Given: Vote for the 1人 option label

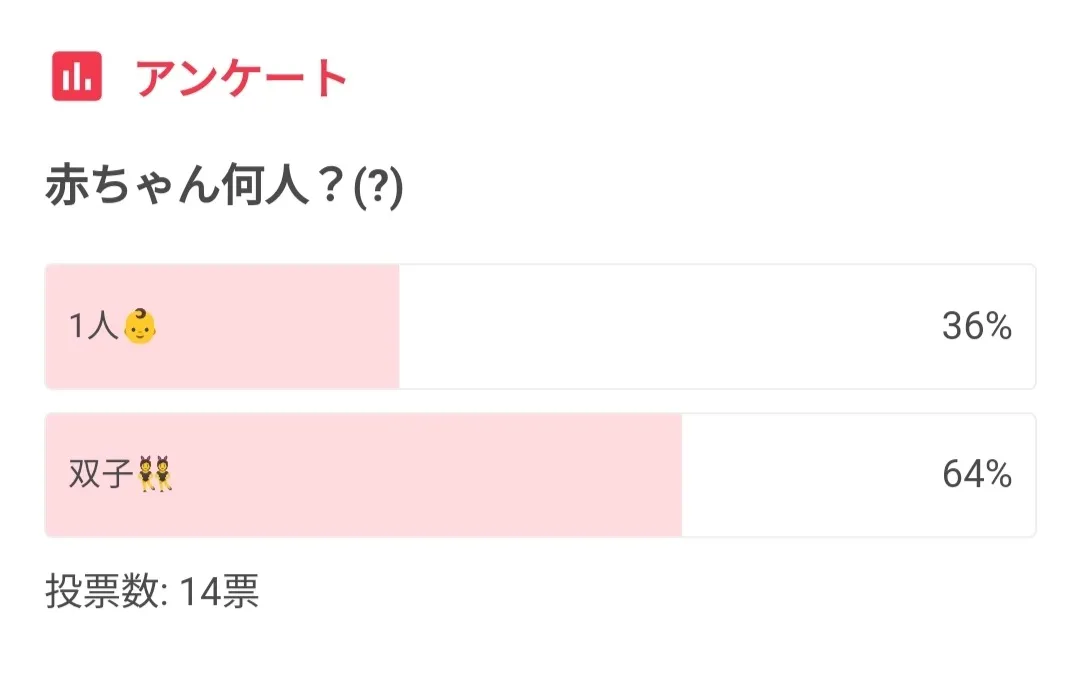Looking at the screenshot, I should (94, 327).
